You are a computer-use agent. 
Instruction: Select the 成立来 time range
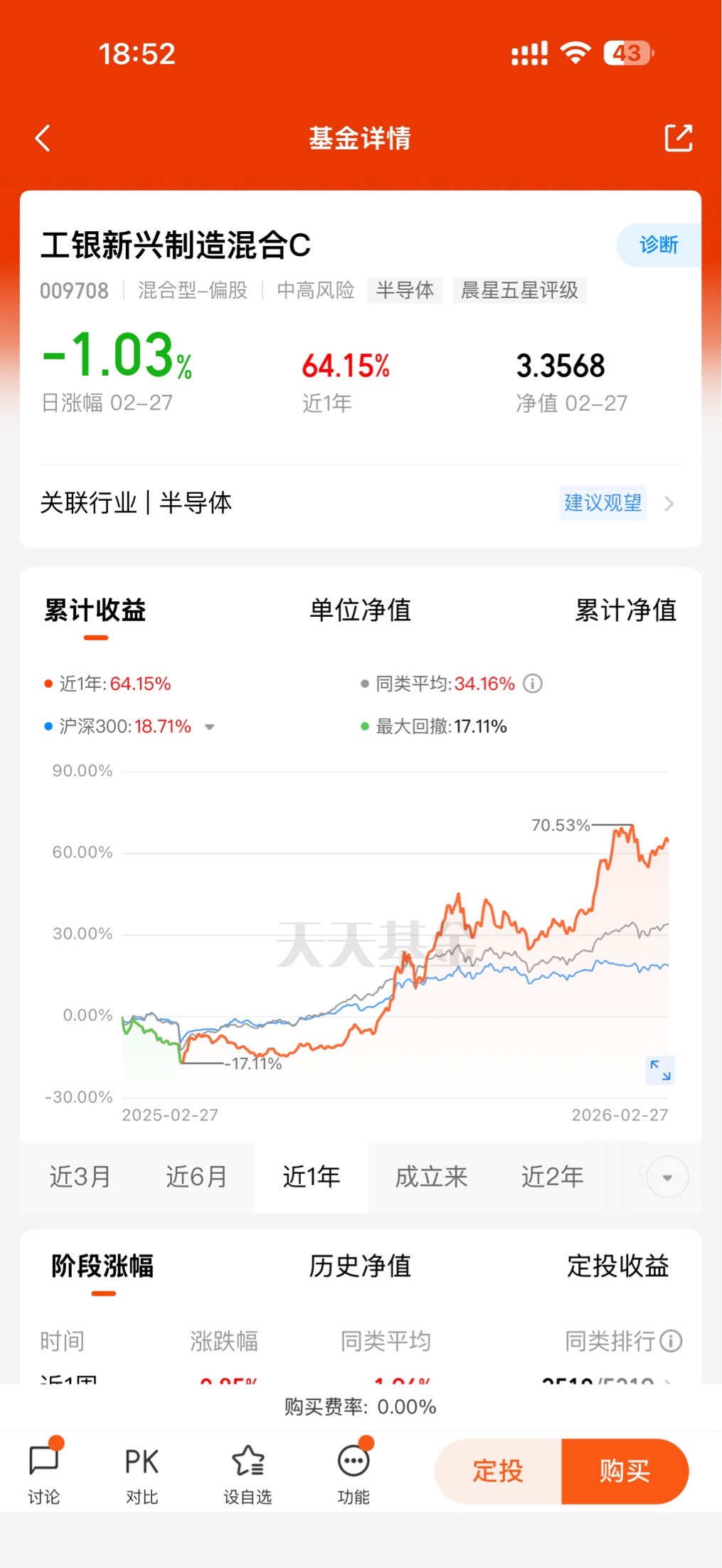tap(431, 1177)
